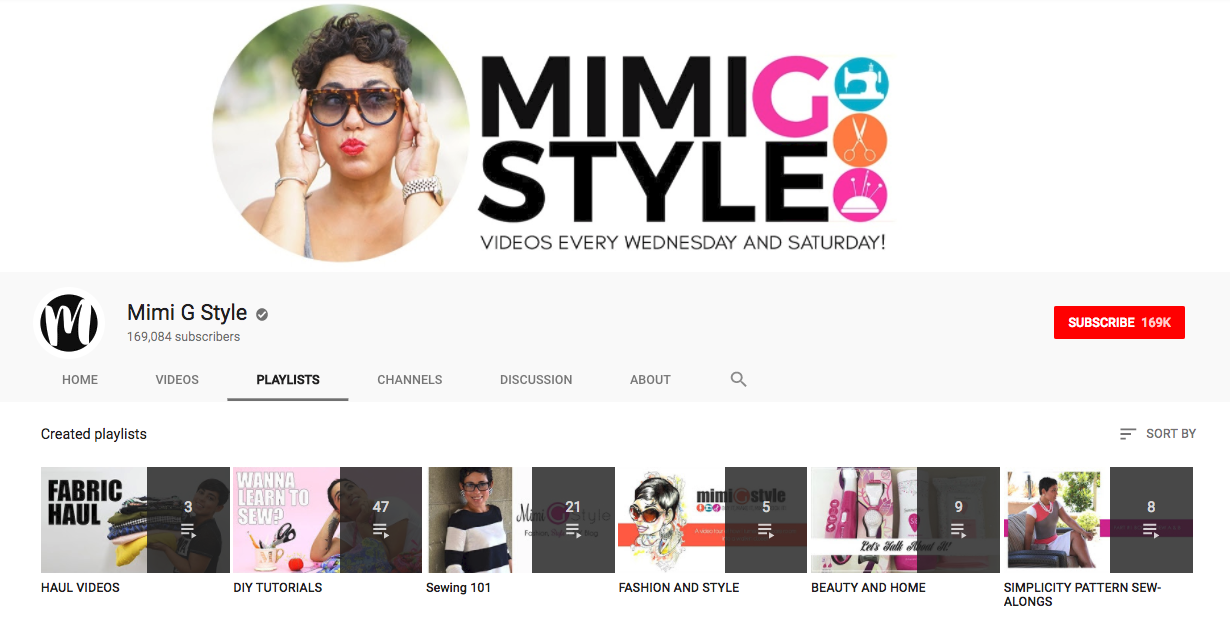1230x628 pixels.
Task: Click the Mimi G Style channel avatar
Action: 69,323
